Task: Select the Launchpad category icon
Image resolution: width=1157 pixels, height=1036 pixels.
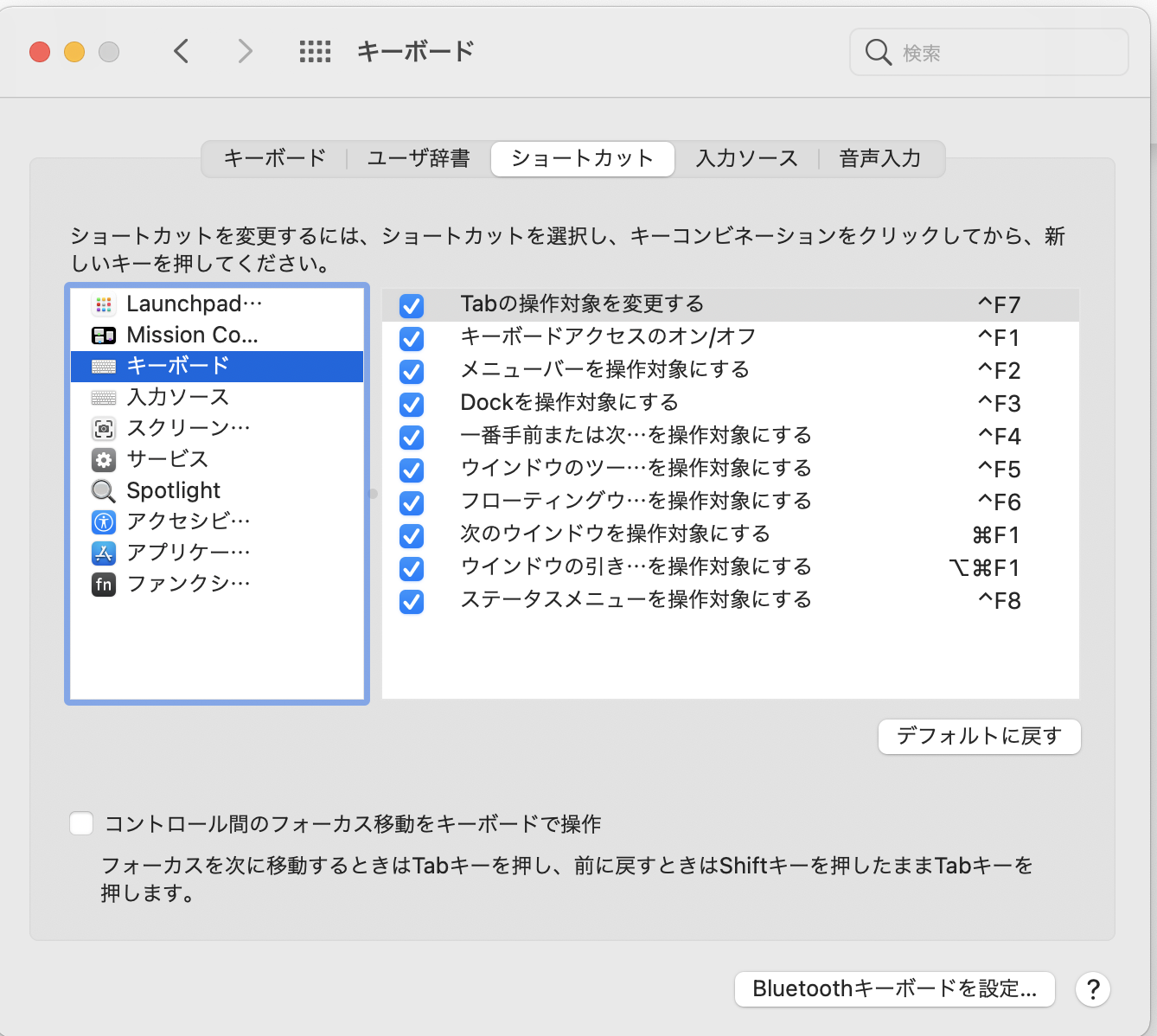Action: click(x=104, y=304)
